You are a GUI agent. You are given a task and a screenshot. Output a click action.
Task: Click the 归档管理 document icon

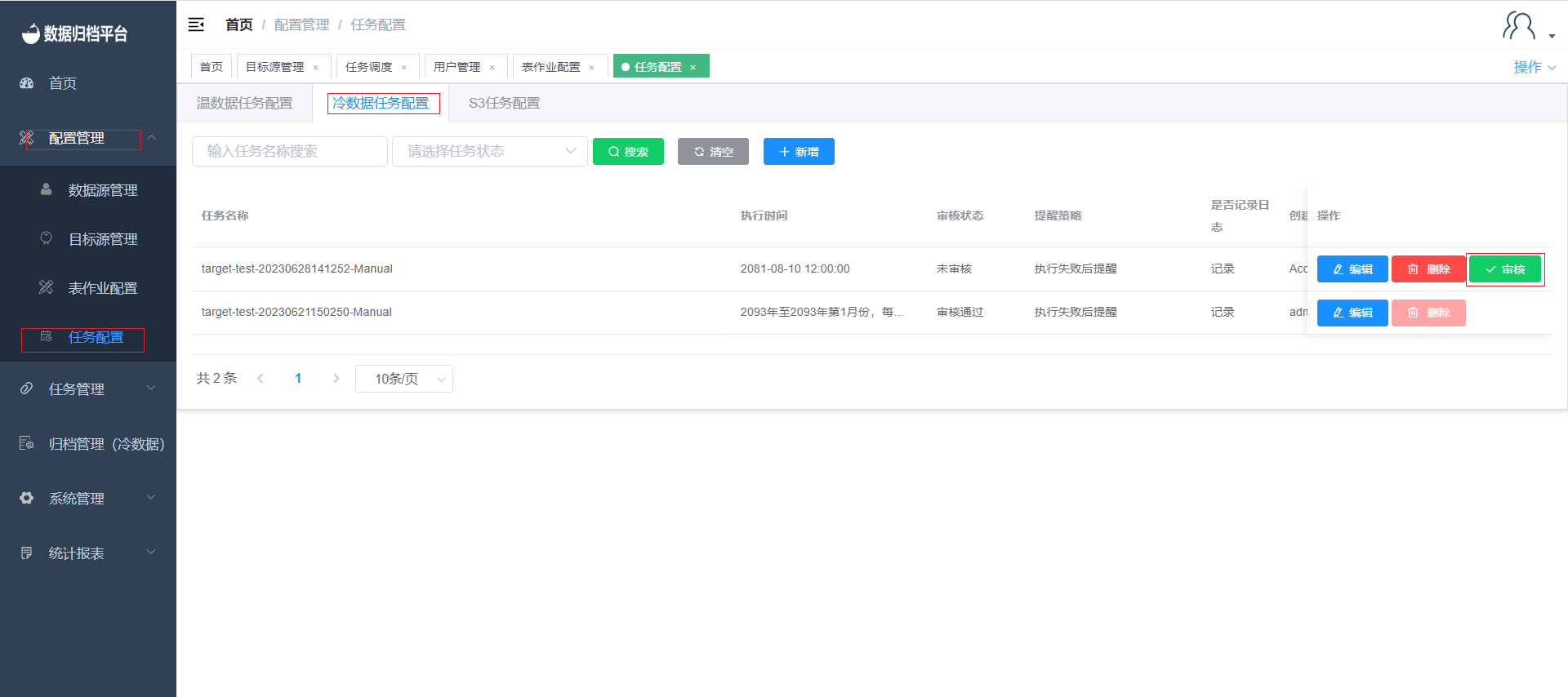coord(27,443)
